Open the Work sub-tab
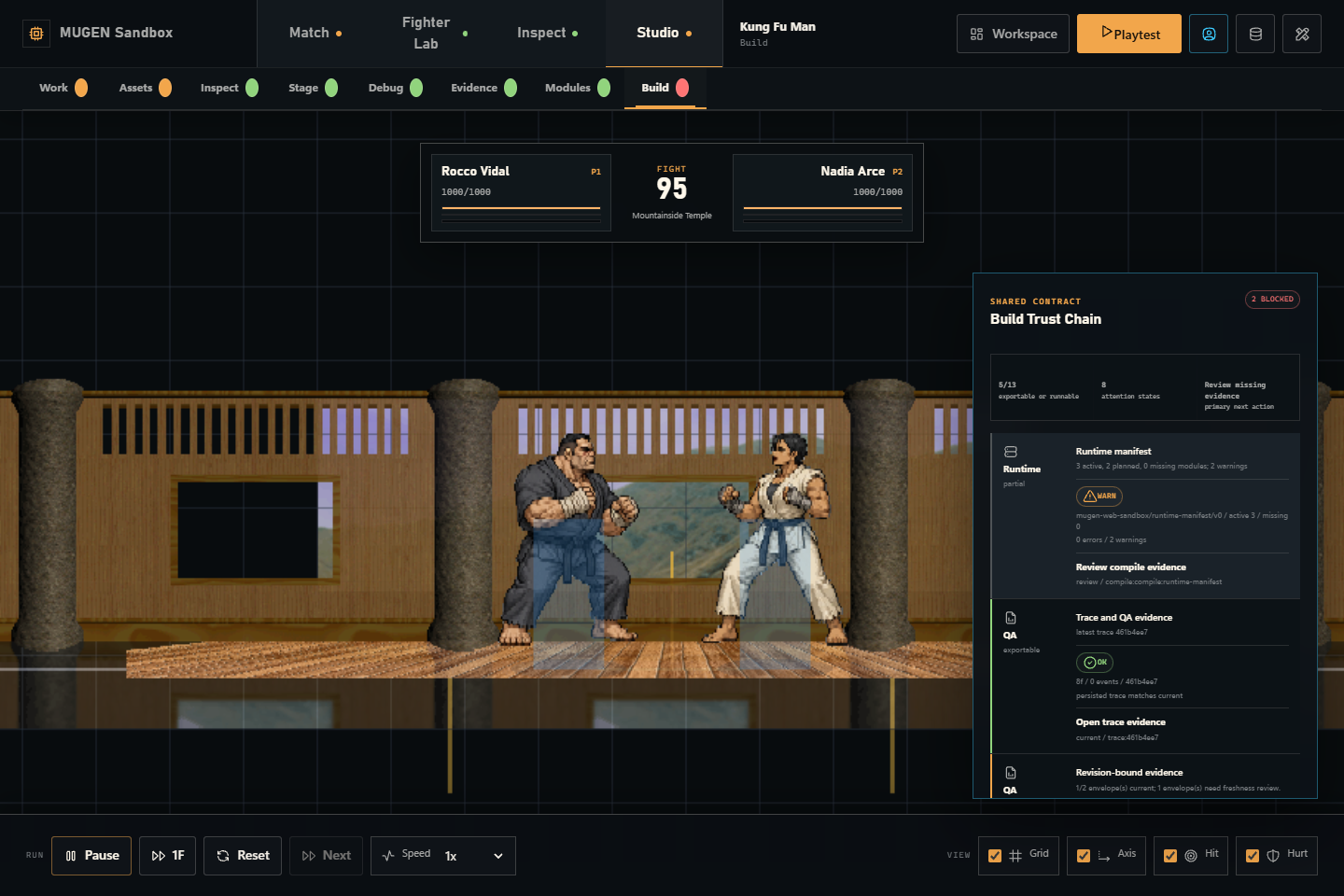Viewport: 1344px width, 896px height. (63, 88)
